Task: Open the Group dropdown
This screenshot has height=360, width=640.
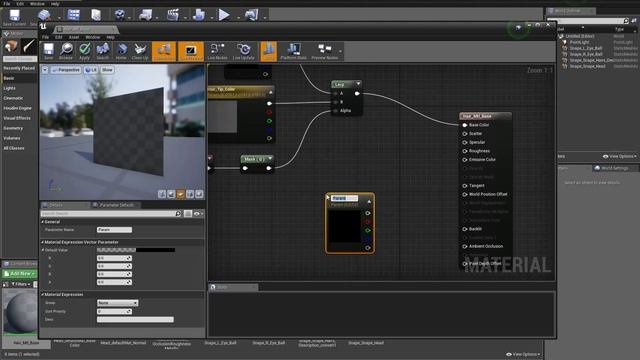Action: tap(118, 303)
